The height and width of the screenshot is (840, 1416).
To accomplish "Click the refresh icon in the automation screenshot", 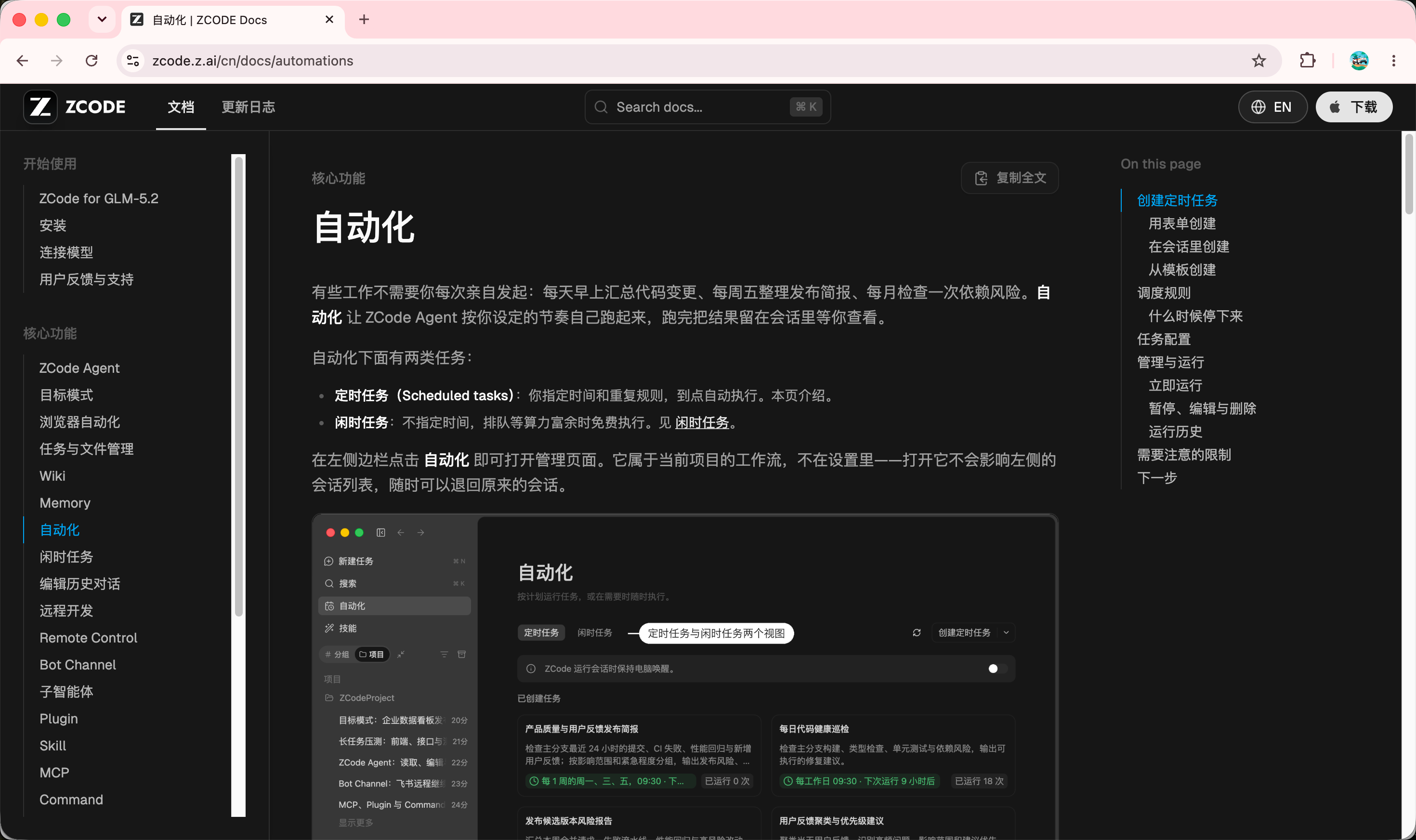I will click(916, 633).
